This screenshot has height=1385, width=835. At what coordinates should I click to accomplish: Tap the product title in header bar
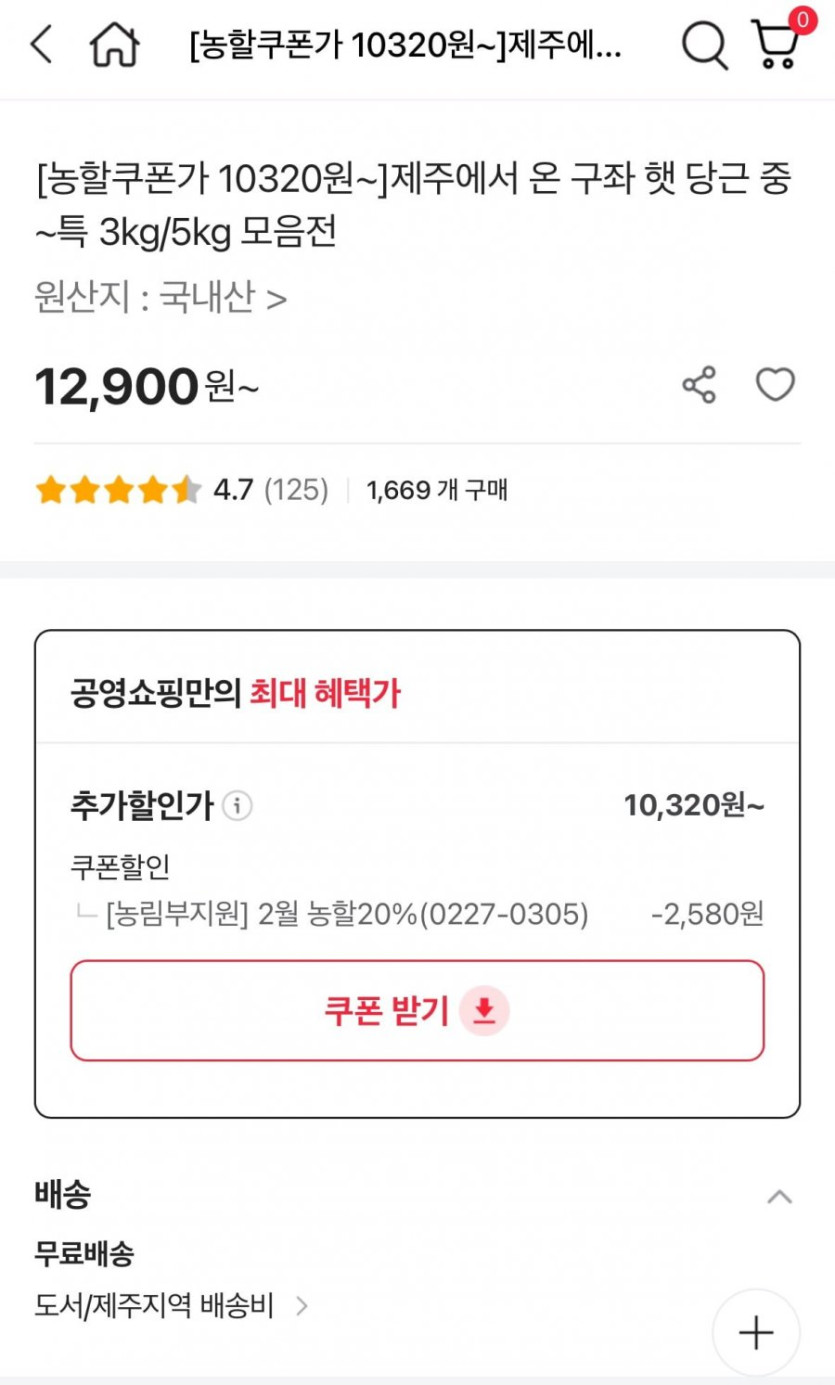coord(405,46)
